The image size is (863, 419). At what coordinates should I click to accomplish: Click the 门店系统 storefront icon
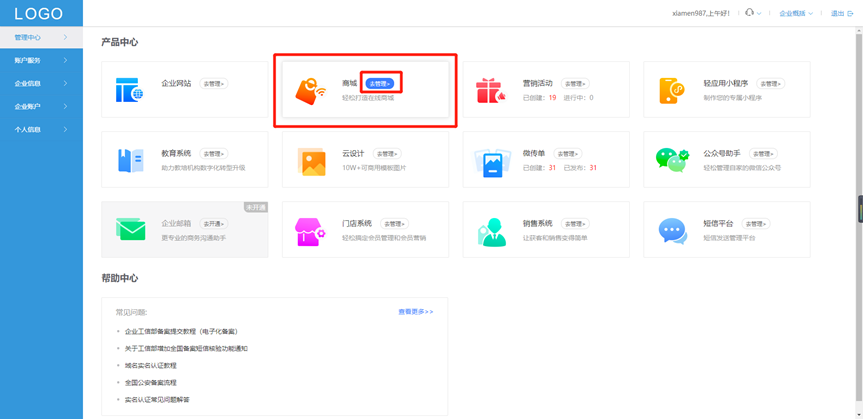tap(311, 231)
